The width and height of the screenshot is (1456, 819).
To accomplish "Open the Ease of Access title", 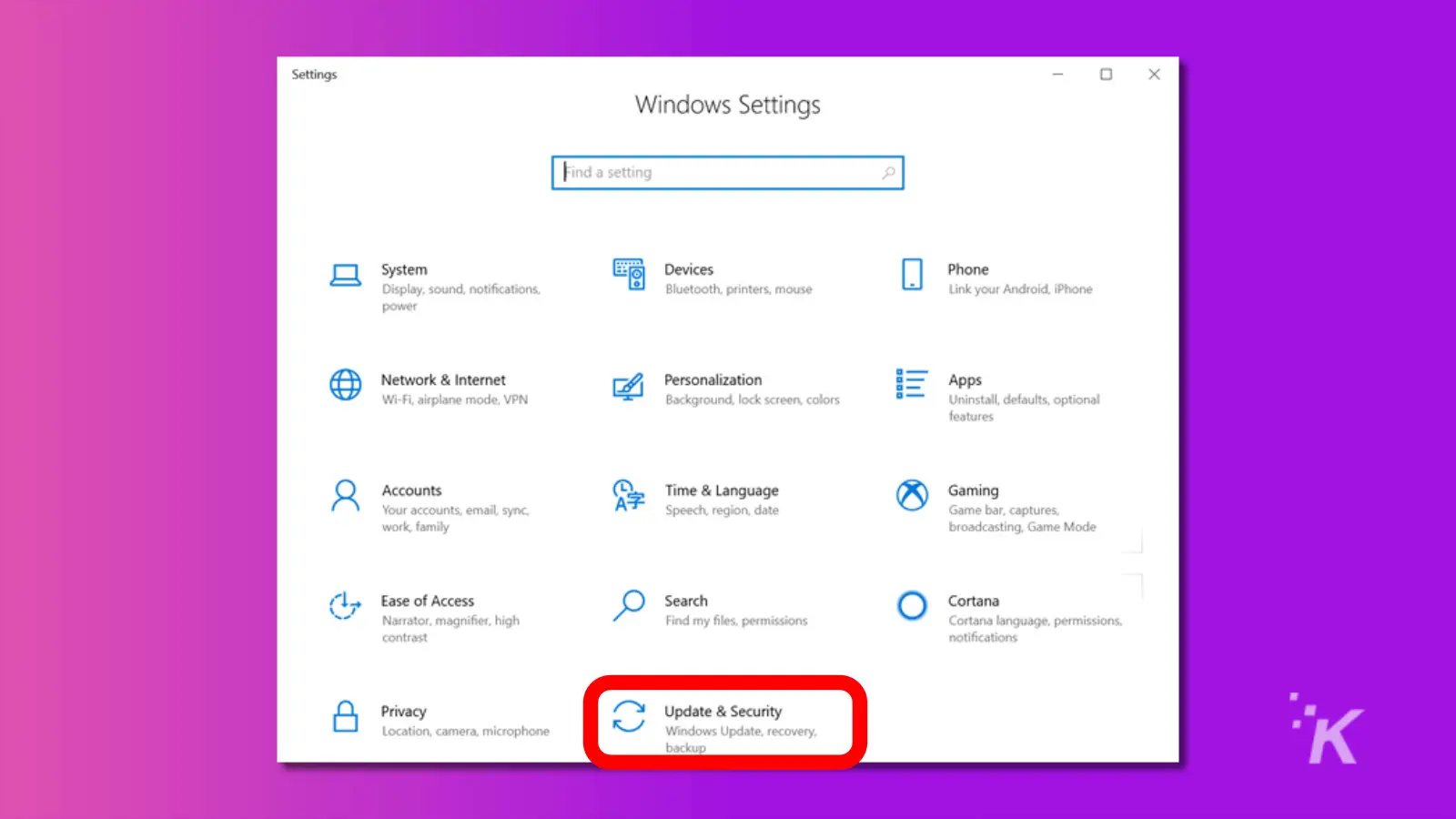I will [428, 601].
